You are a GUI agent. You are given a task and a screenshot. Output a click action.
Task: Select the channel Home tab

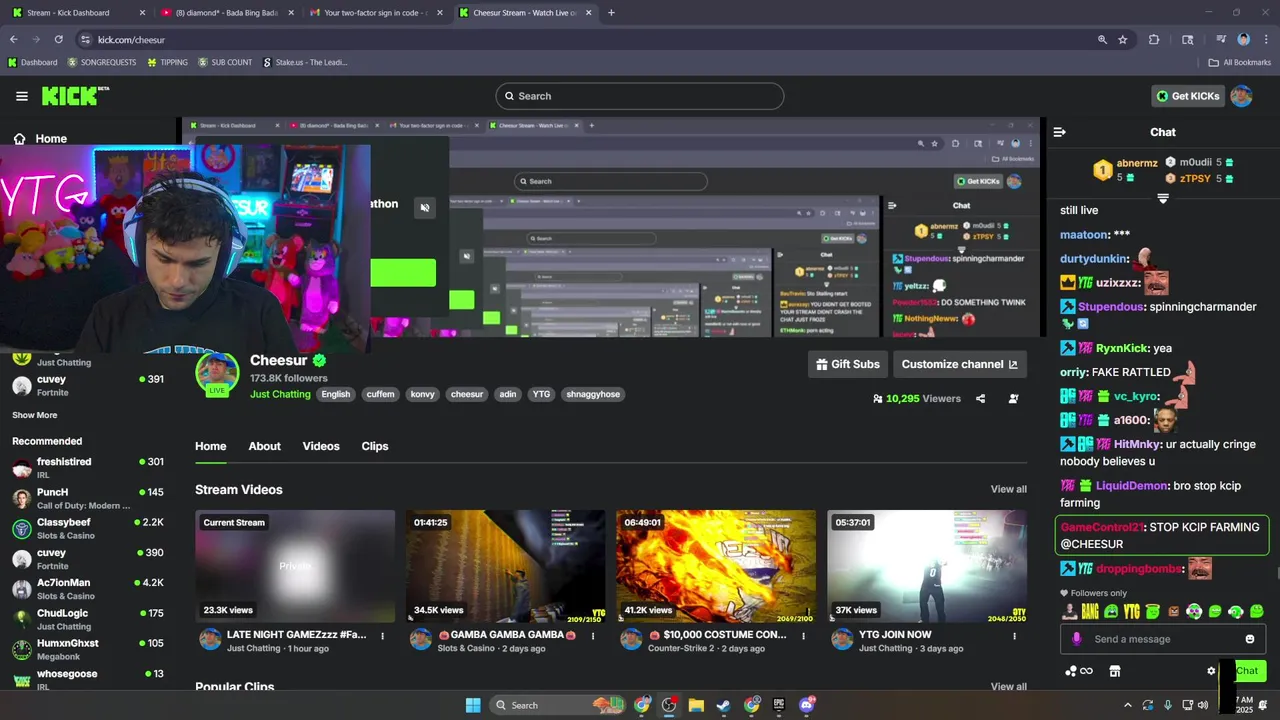tap(210, 446)
